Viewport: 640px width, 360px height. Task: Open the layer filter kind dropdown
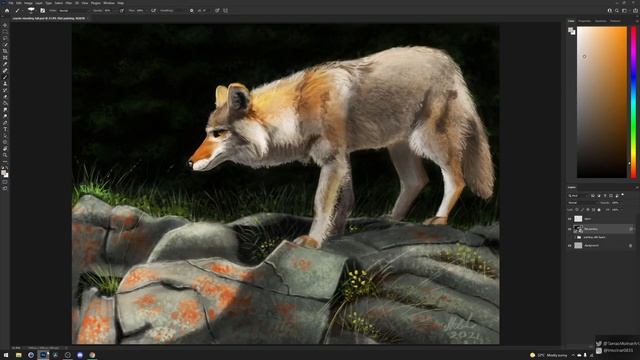pyautogui.click(x=578, y=196)
